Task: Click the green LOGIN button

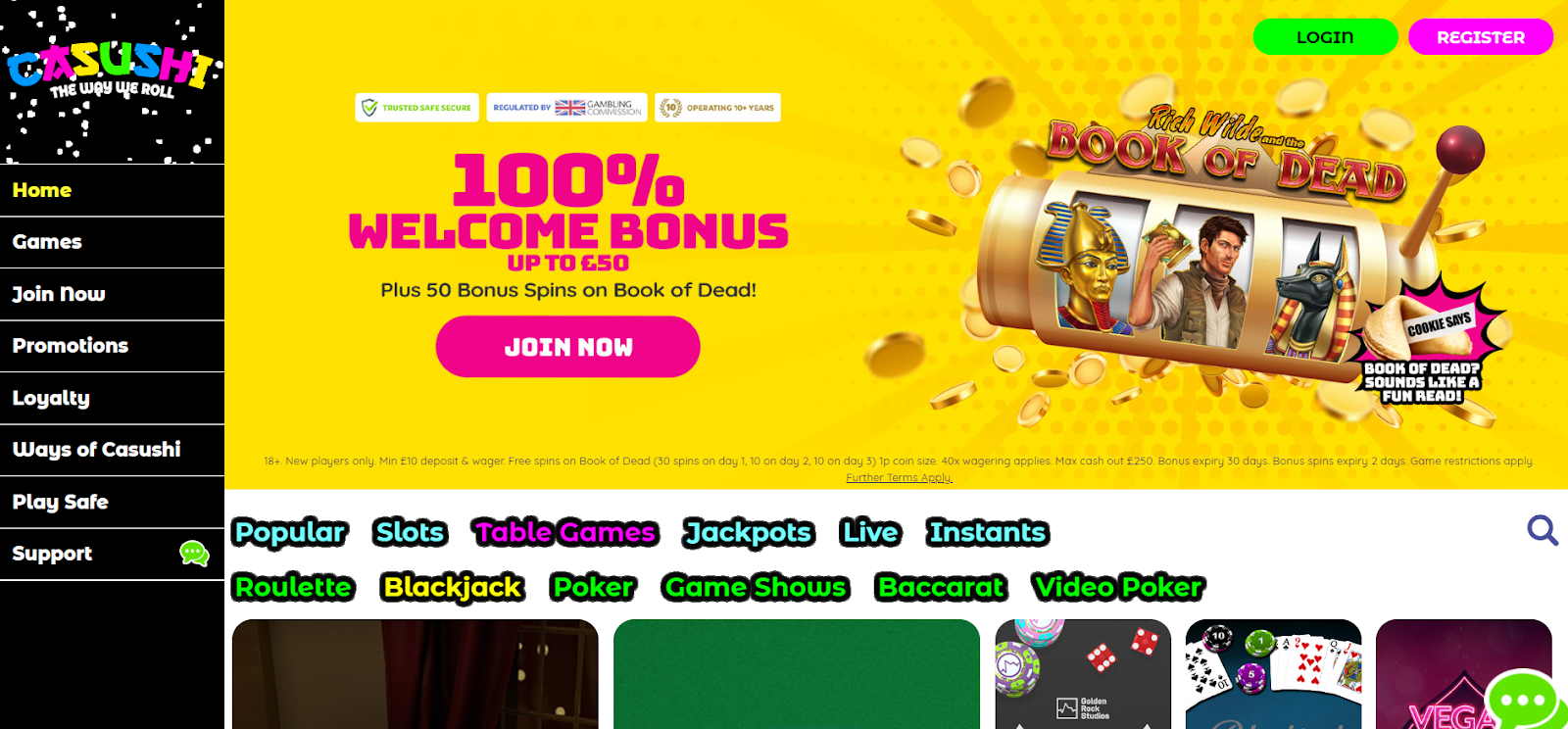Action: tap(1325, 37)
